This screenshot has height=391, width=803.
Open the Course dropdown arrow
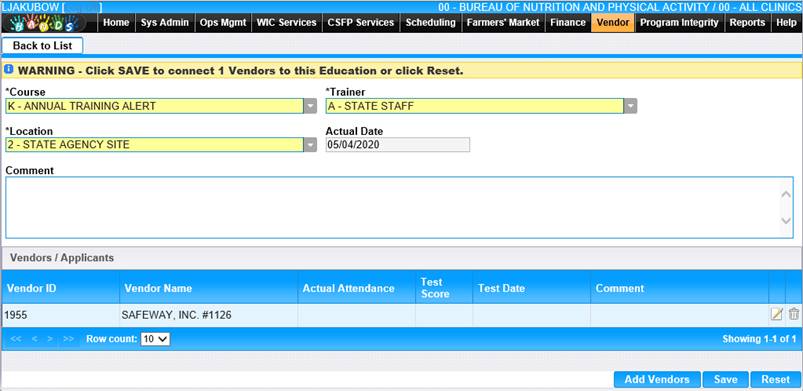pos(310,107)
